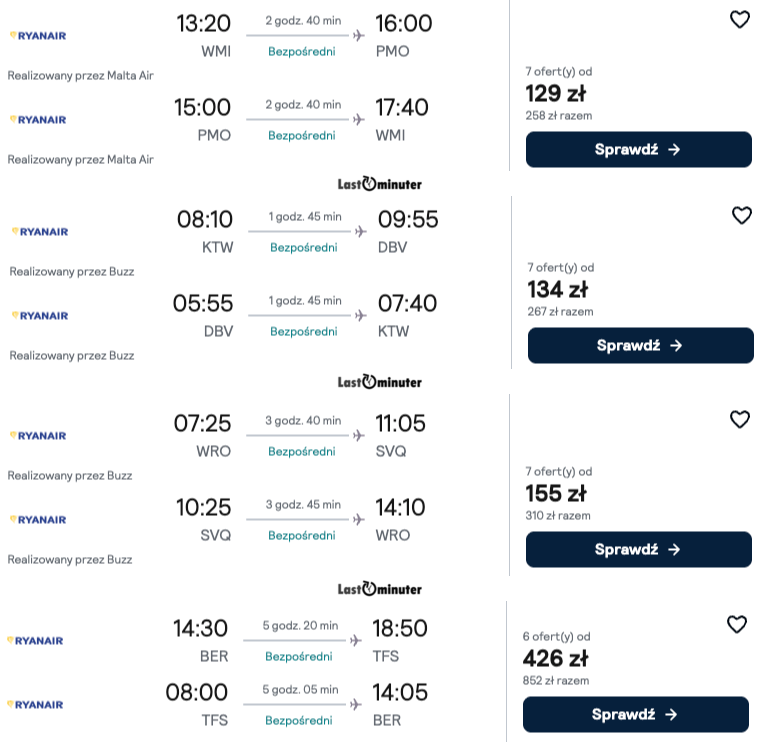Mark the BER–TFS flight as favorite

click(737, 625)
